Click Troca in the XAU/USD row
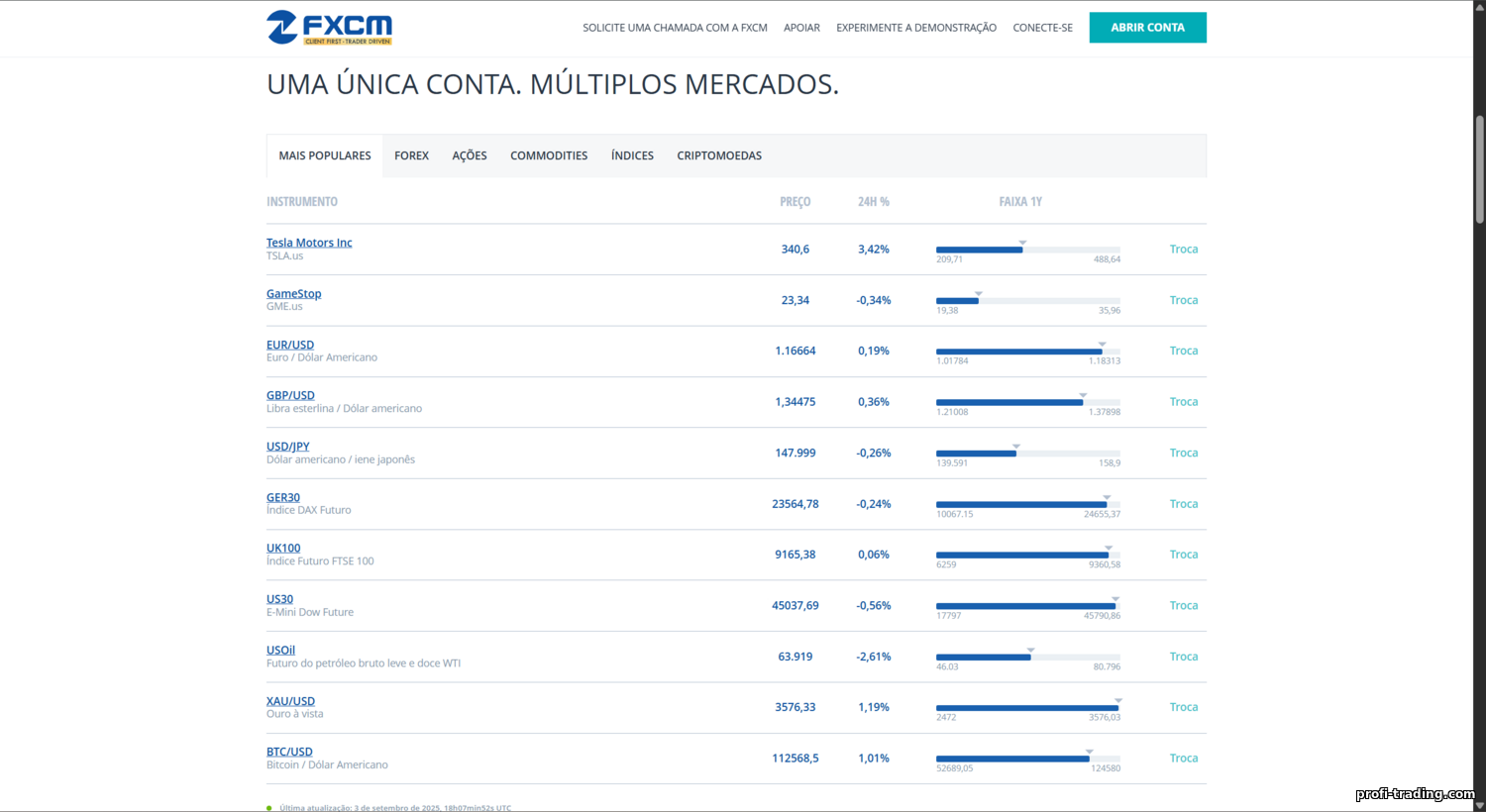The image size is (1486, 812). (1183, 707)
